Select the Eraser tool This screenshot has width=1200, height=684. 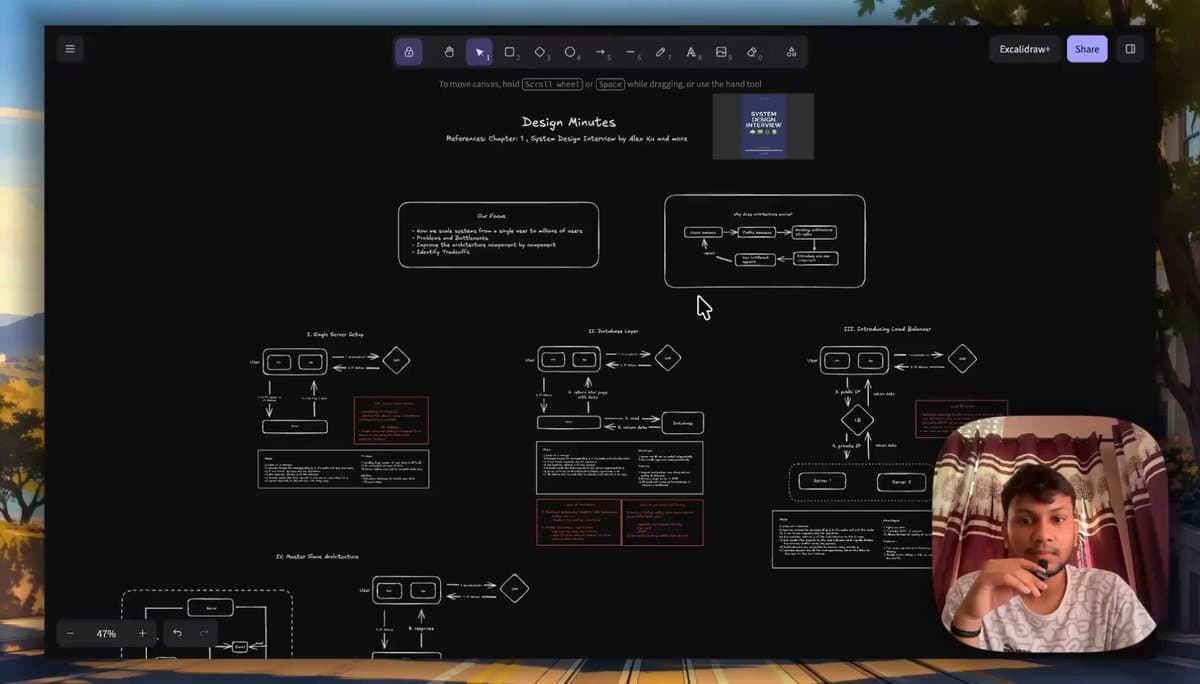(753, 52)
